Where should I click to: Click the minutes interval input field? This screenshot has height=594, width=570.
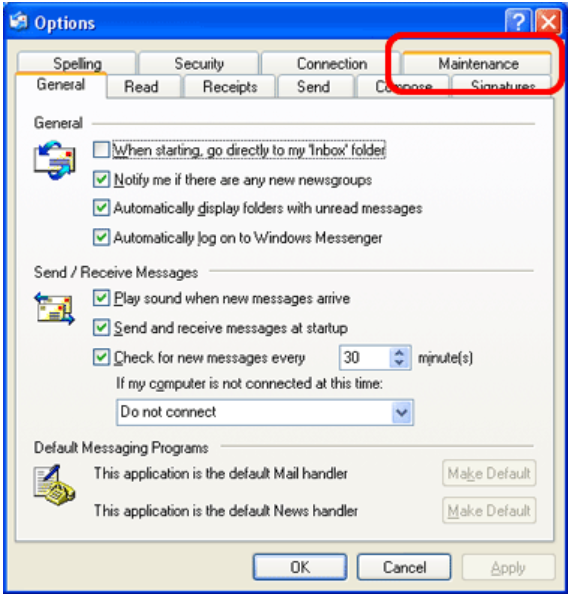coord(365,357)
